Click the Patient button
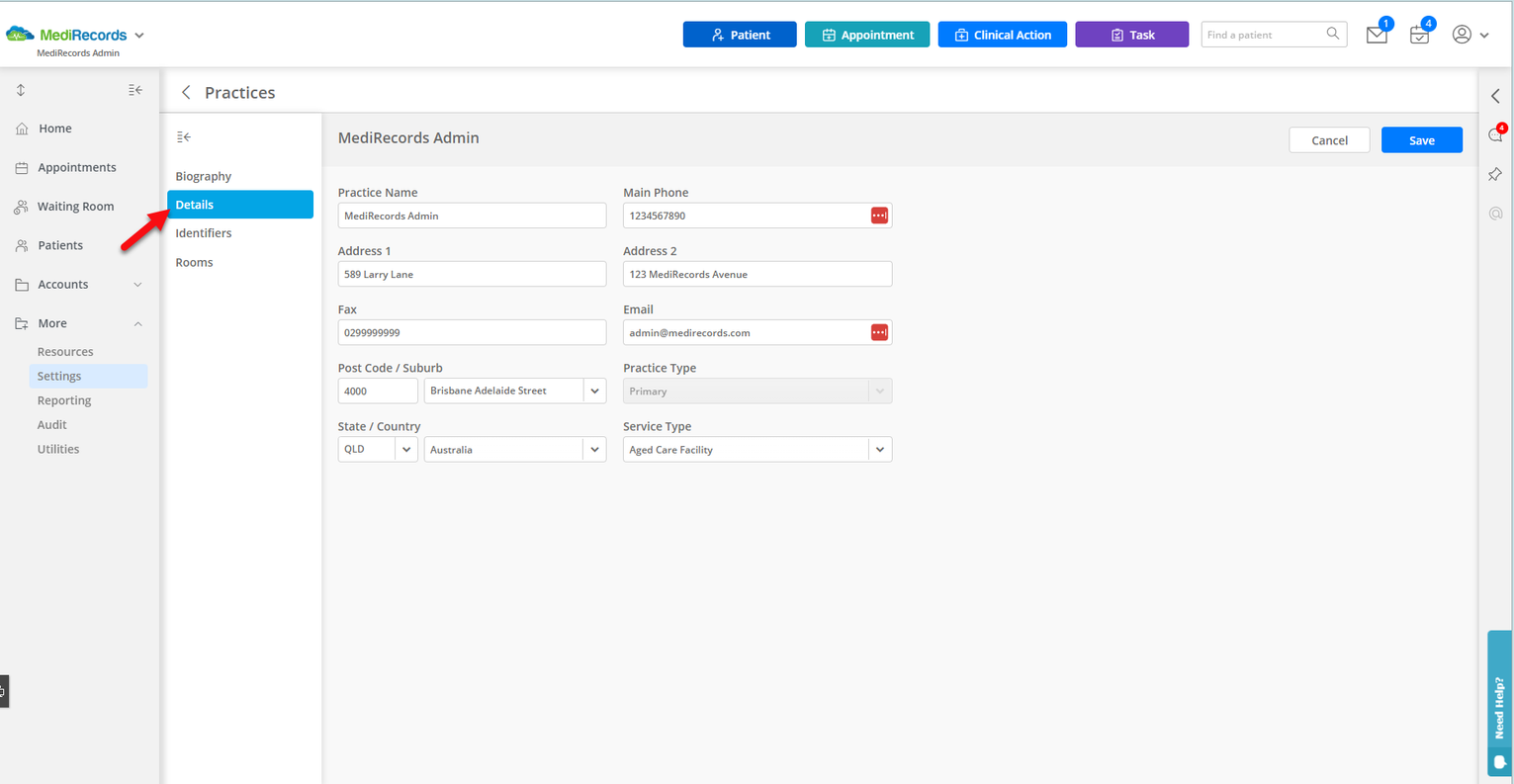The width and height of the screenshot is (1514, 784). click(x=740, y=35)
